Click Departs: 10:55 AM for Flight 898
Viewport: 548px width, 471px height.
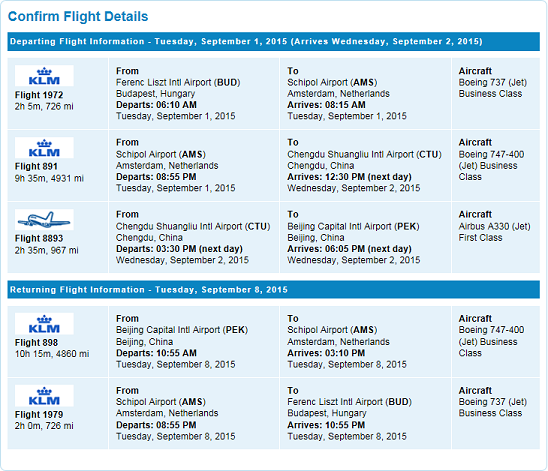click(156, 353)
